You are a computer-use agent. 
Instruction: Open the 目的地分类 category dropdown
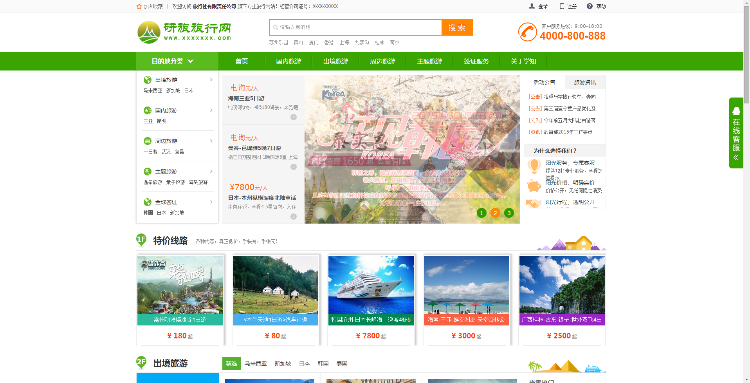pos(177,61)
